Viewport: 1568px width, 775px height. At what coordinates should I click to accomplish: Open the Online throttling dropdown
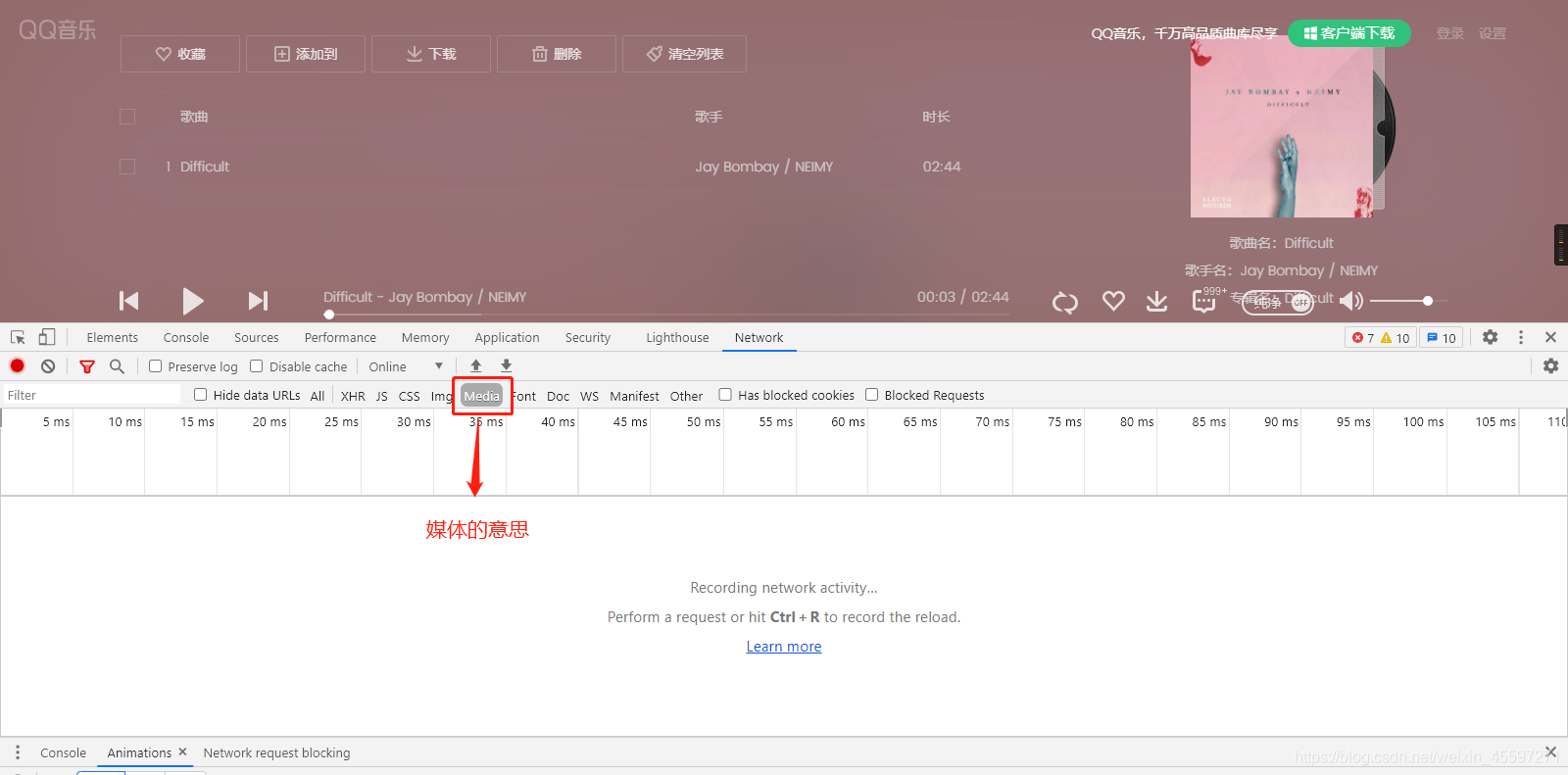pos(406,366)
